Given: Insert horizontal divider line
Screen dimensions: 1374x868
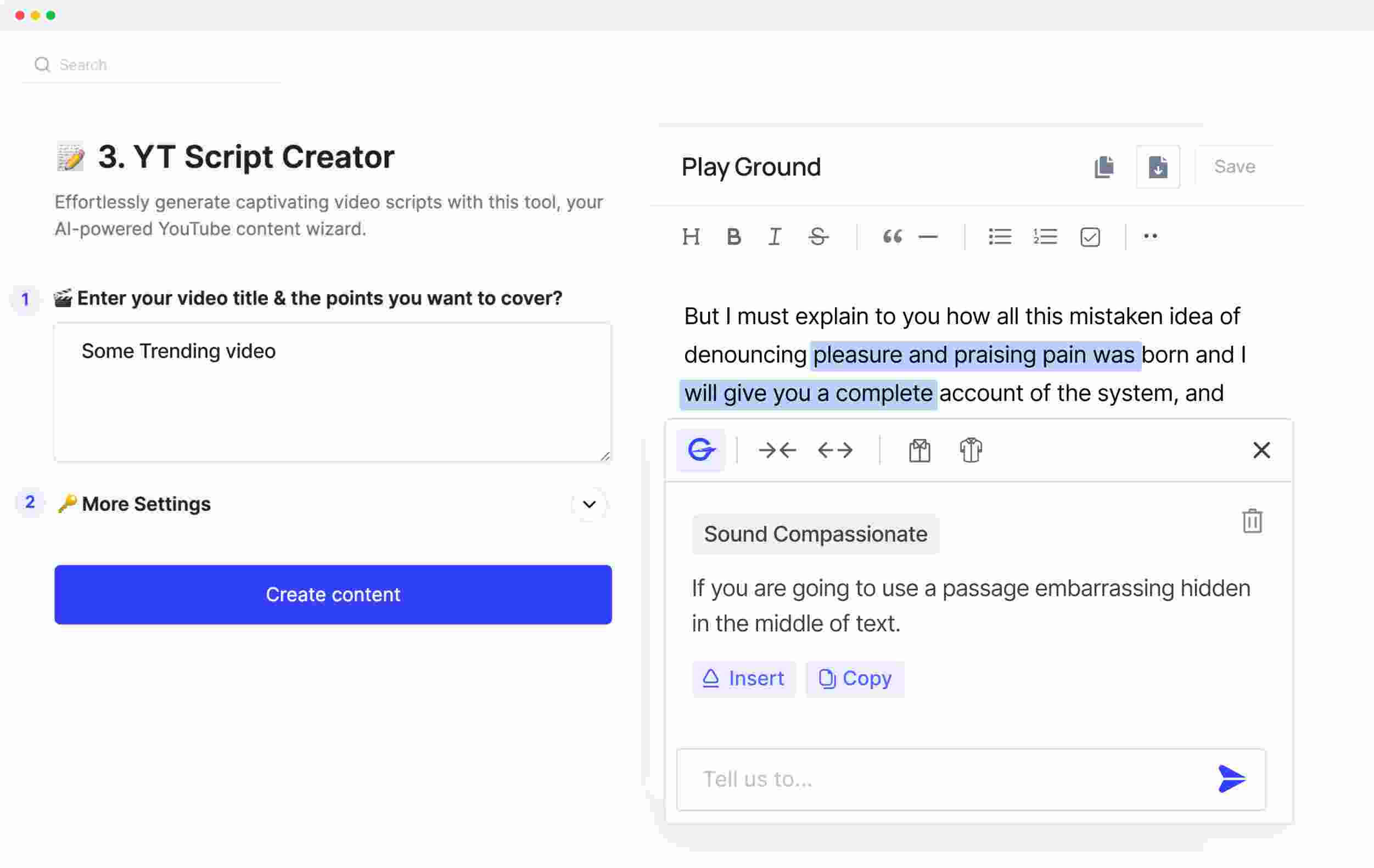Looking at the screenshot, I should click(928, 236).
